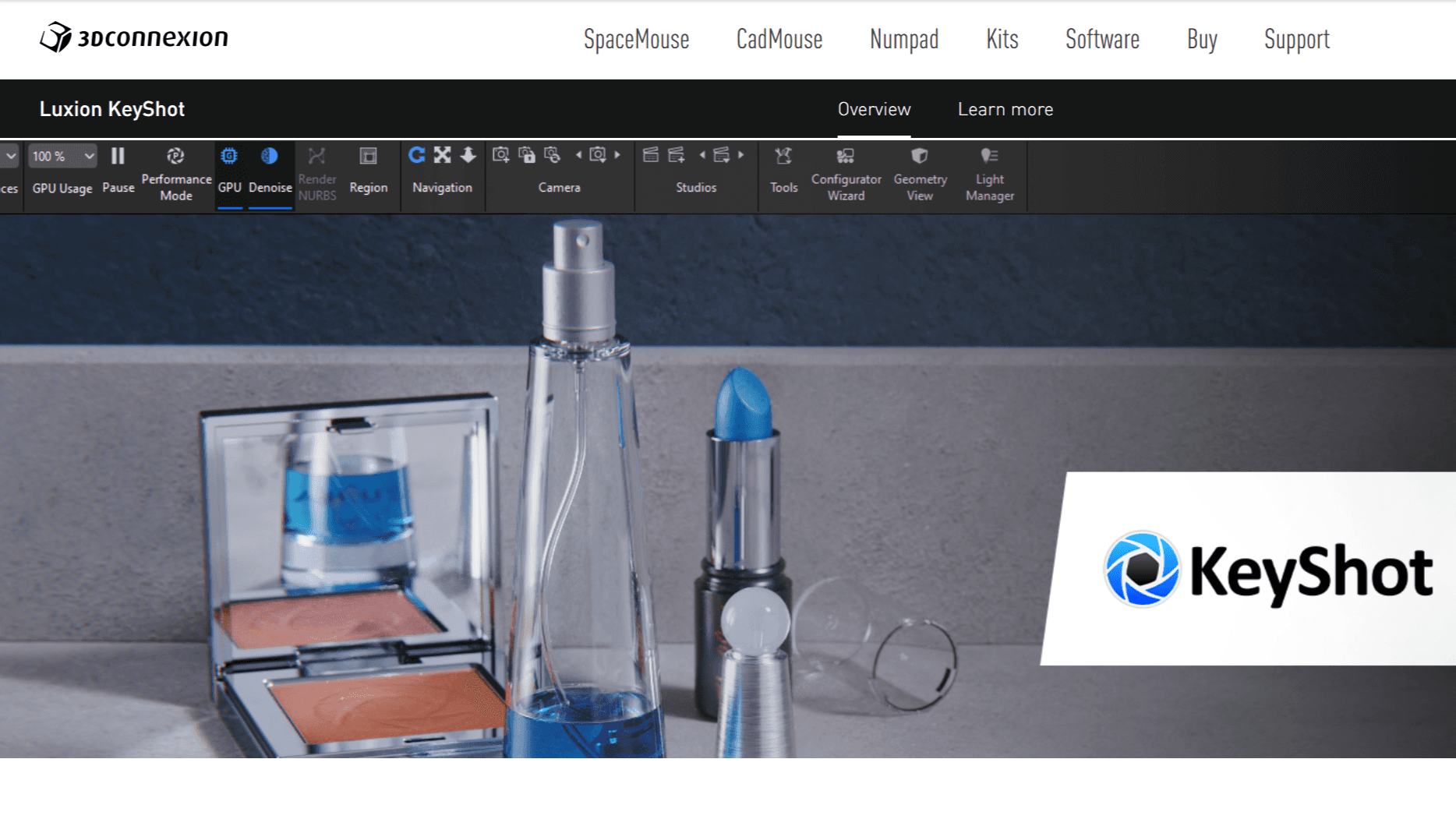Click the Navigation group label

(442, 187)
